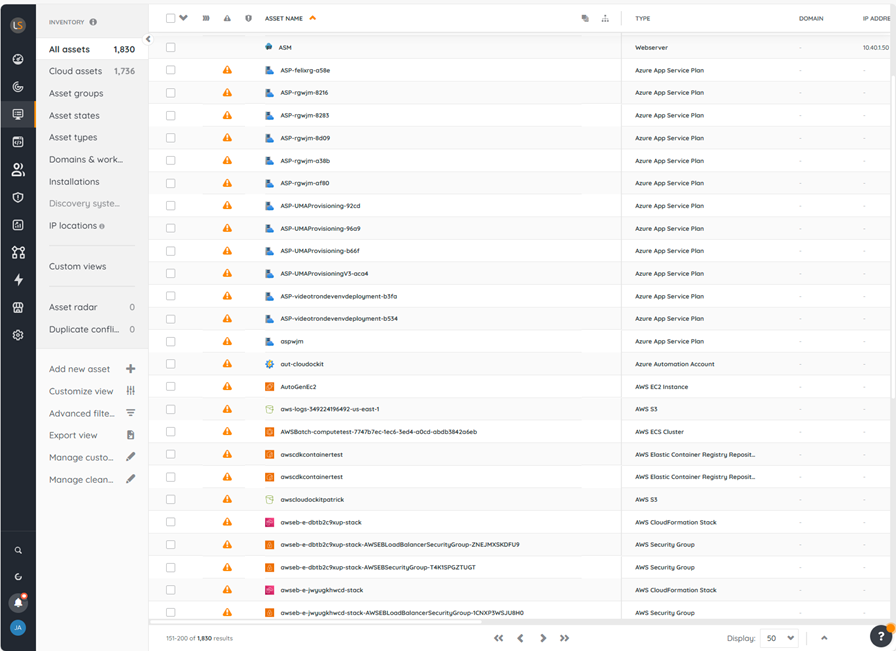Click the Add new asset plus icon

130,369
